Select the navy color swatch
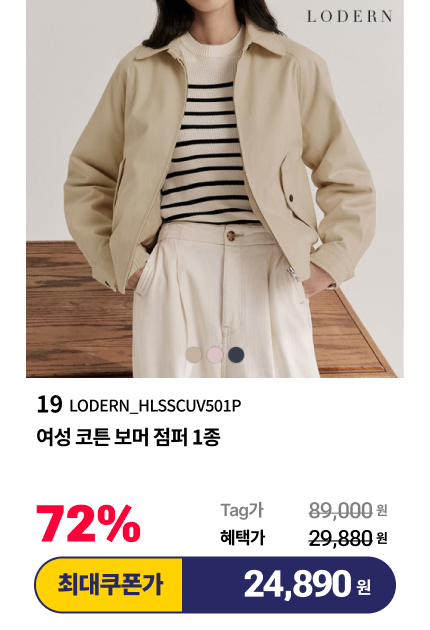Image resolution: width=430 pixels, height=630 pixels. (x=236, y=355)
